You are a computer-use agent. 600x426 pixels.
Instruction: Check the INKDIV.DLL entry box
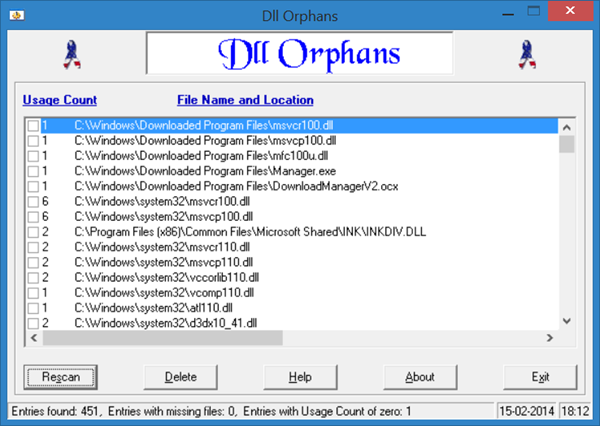coord(33,232)
